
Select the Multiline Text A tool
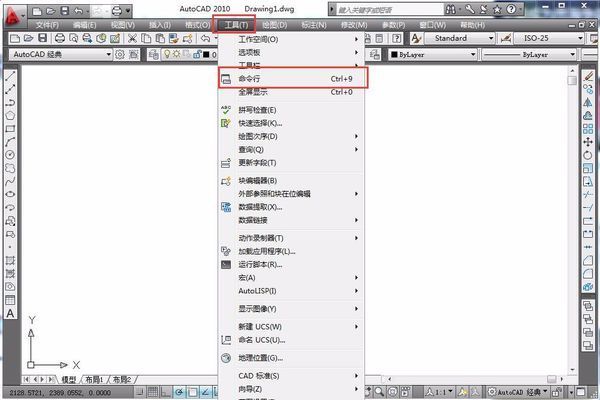[10, 313]
